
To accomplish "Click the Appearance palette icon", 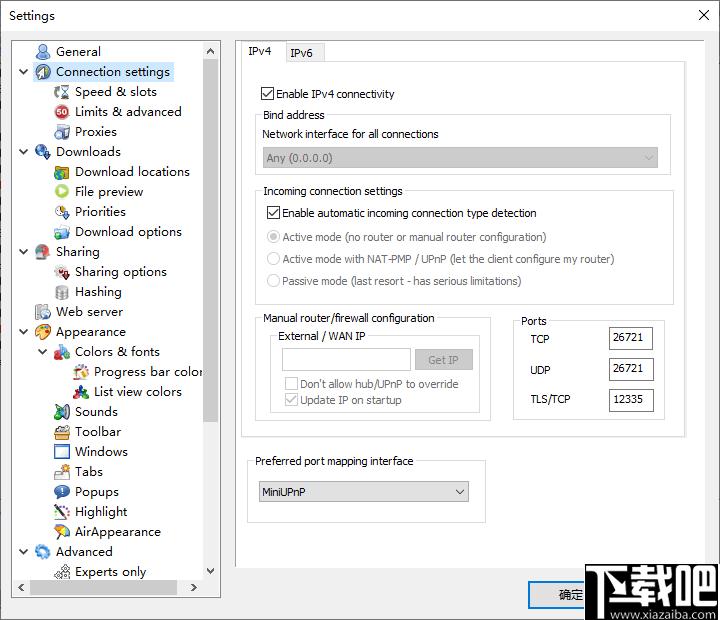I will 43,332.
